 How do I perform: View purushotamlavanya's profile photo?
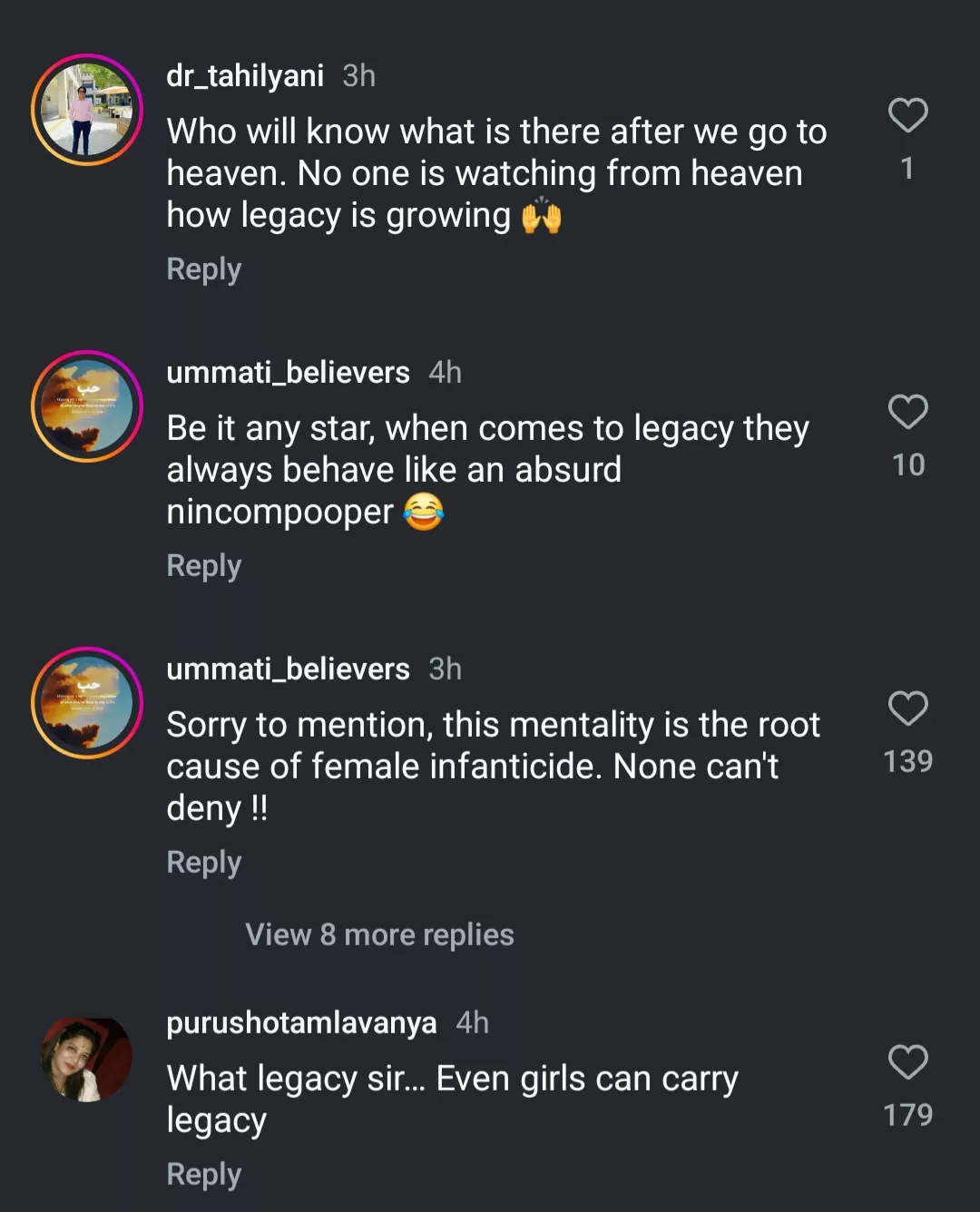pos(87,1059)
